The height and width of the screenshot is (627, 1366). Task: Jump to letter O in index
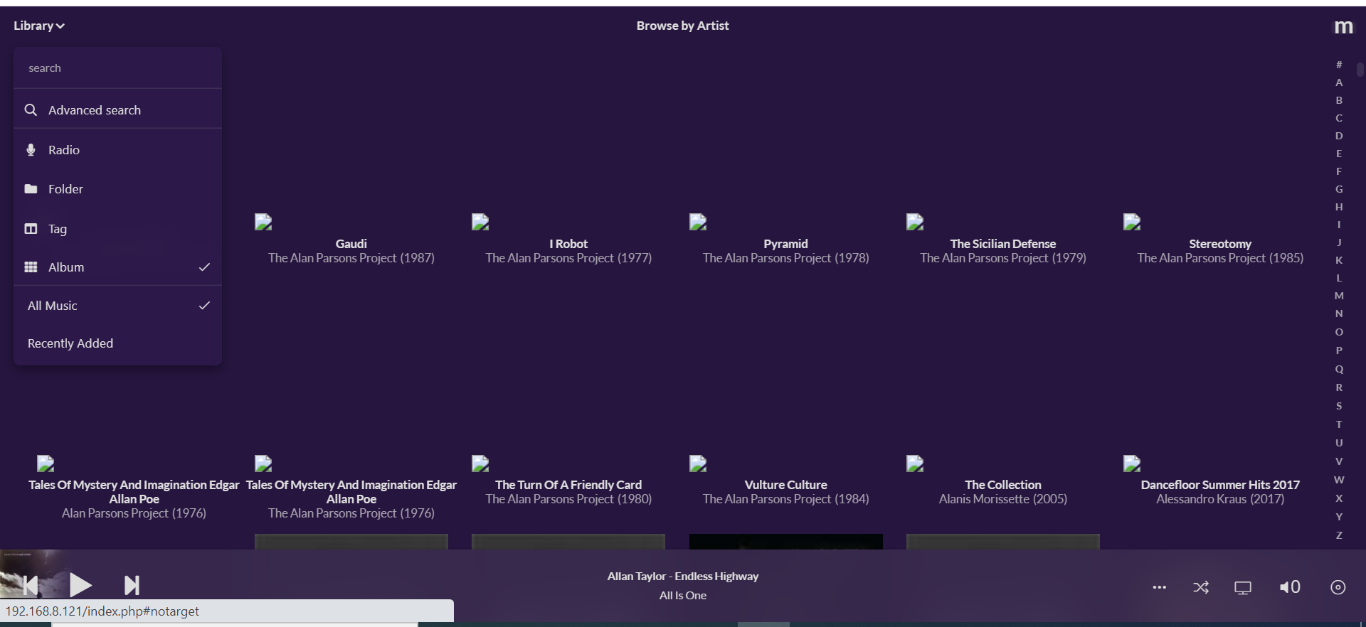tap(1339, 332)
